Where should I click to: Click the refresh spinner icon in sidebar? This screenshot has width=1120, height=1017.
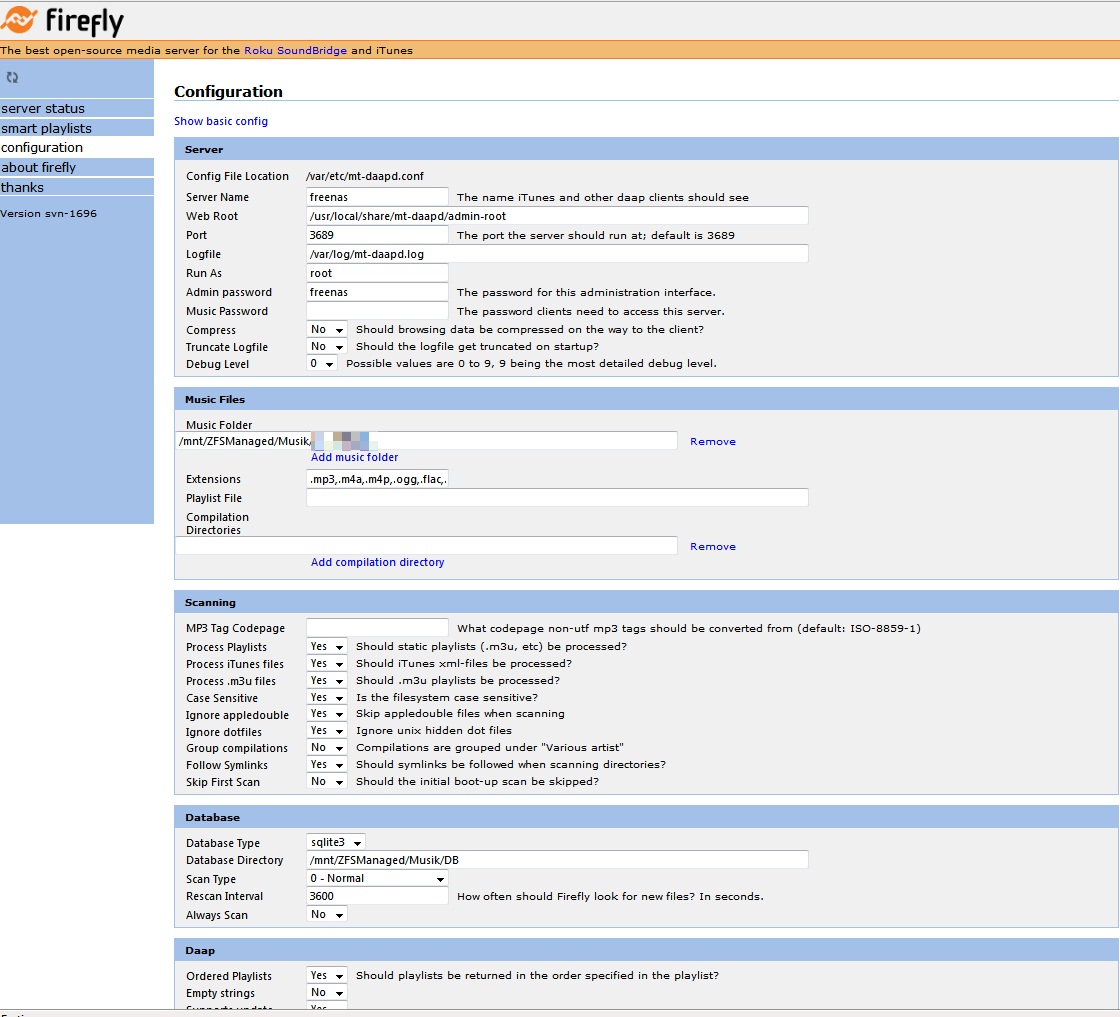(12, 77)
